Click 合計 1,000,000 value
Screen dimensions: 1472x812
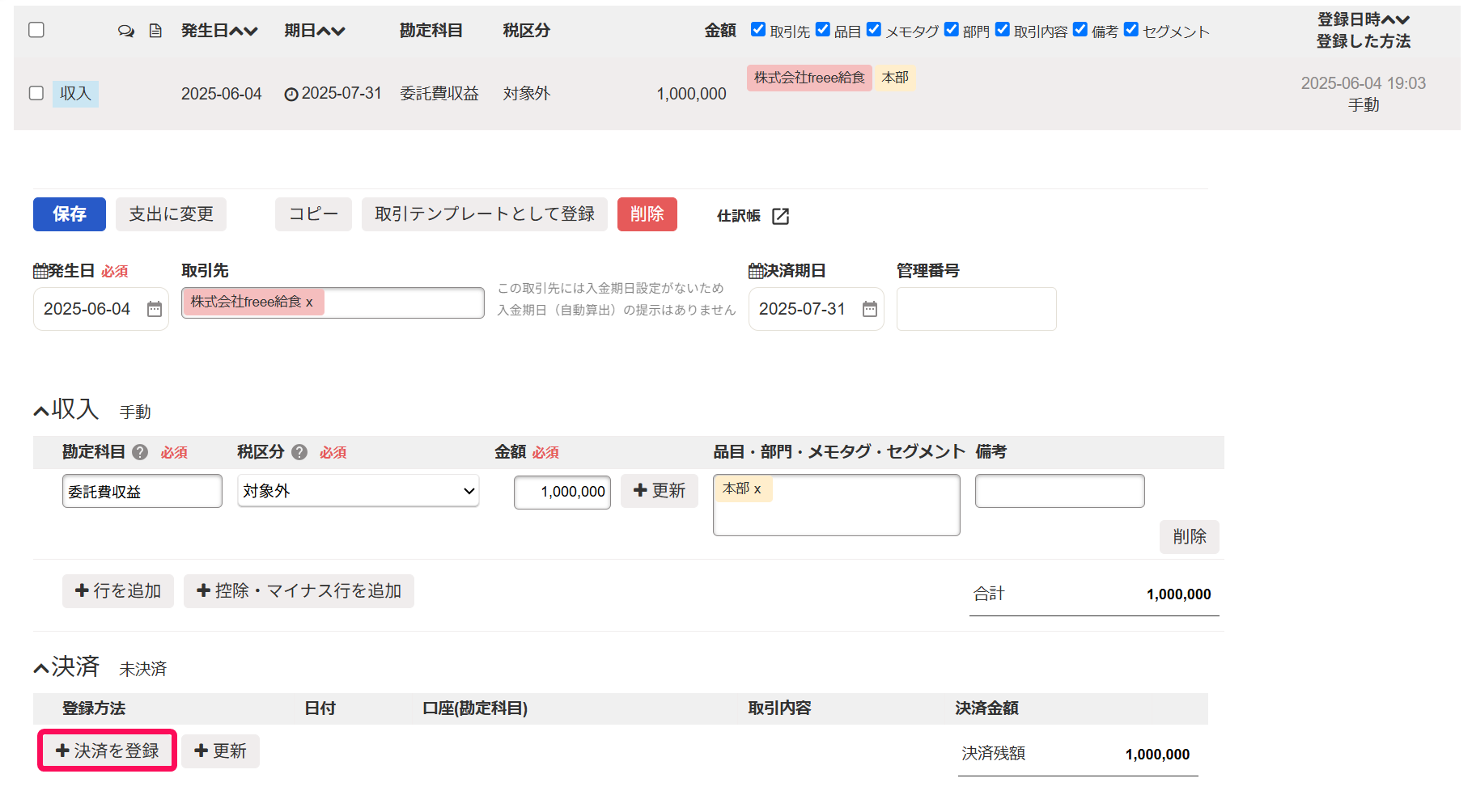(x=1178, y=594)
